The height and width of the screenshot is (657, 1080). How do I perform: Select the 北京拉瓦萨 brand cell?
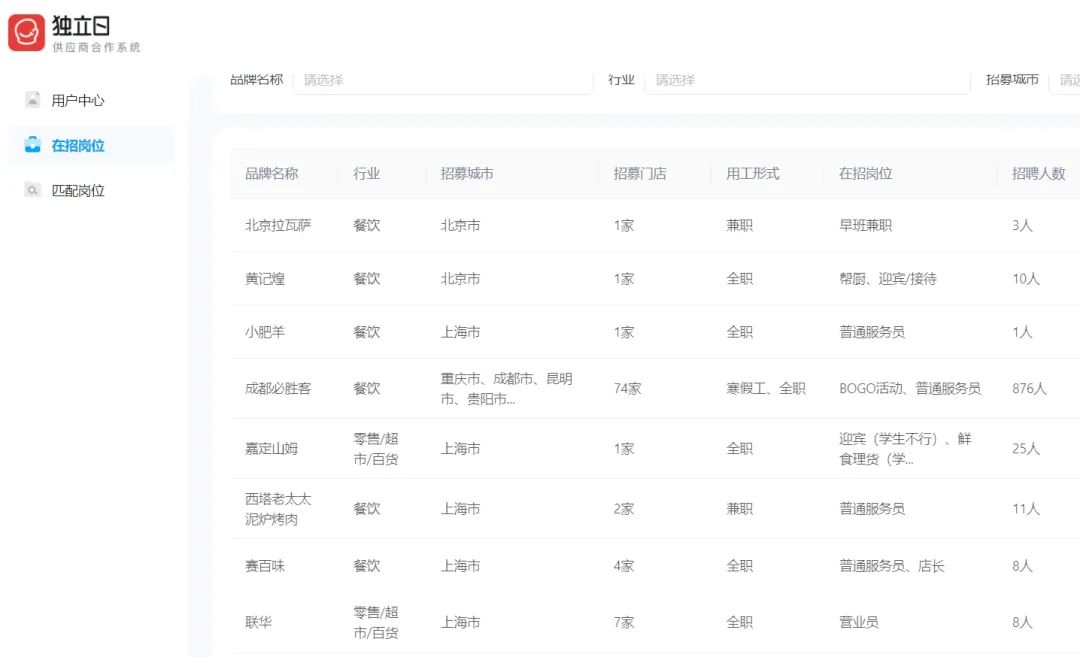278,225
